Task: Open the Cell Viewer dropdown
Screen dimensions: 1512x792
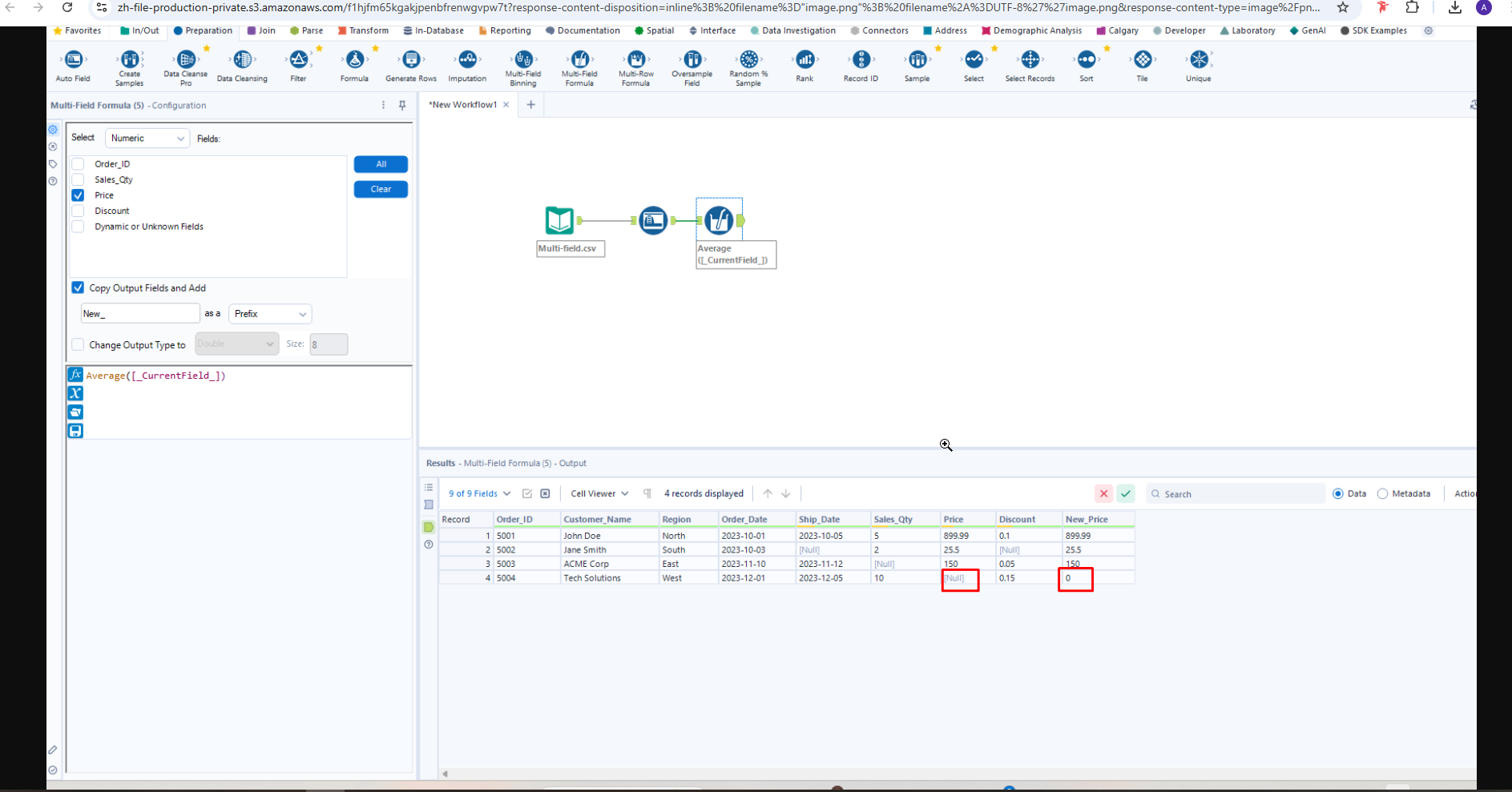Action: tap(599, 494)
